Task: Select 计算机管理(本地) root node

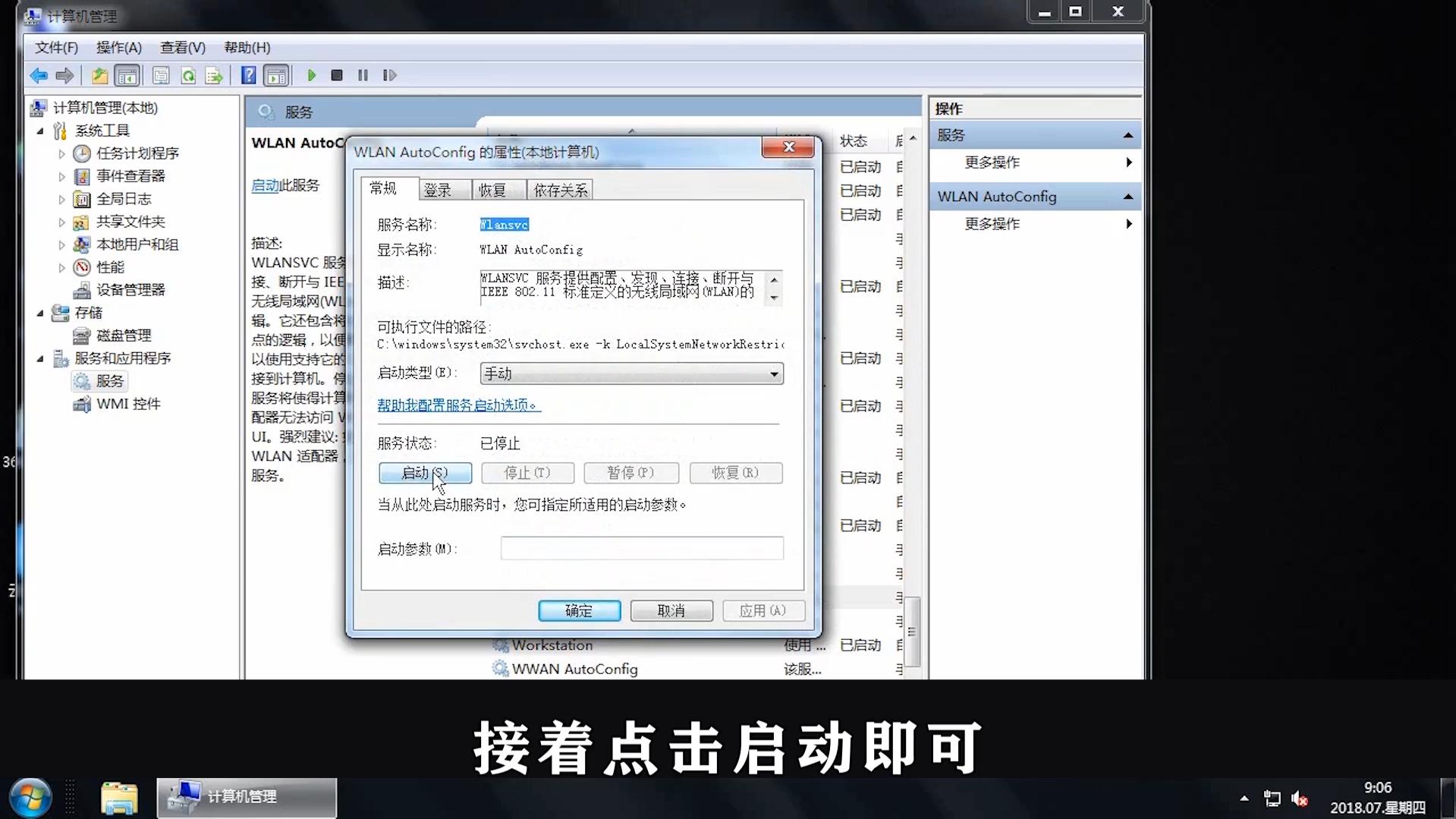Action: click(x=105, y=108)
